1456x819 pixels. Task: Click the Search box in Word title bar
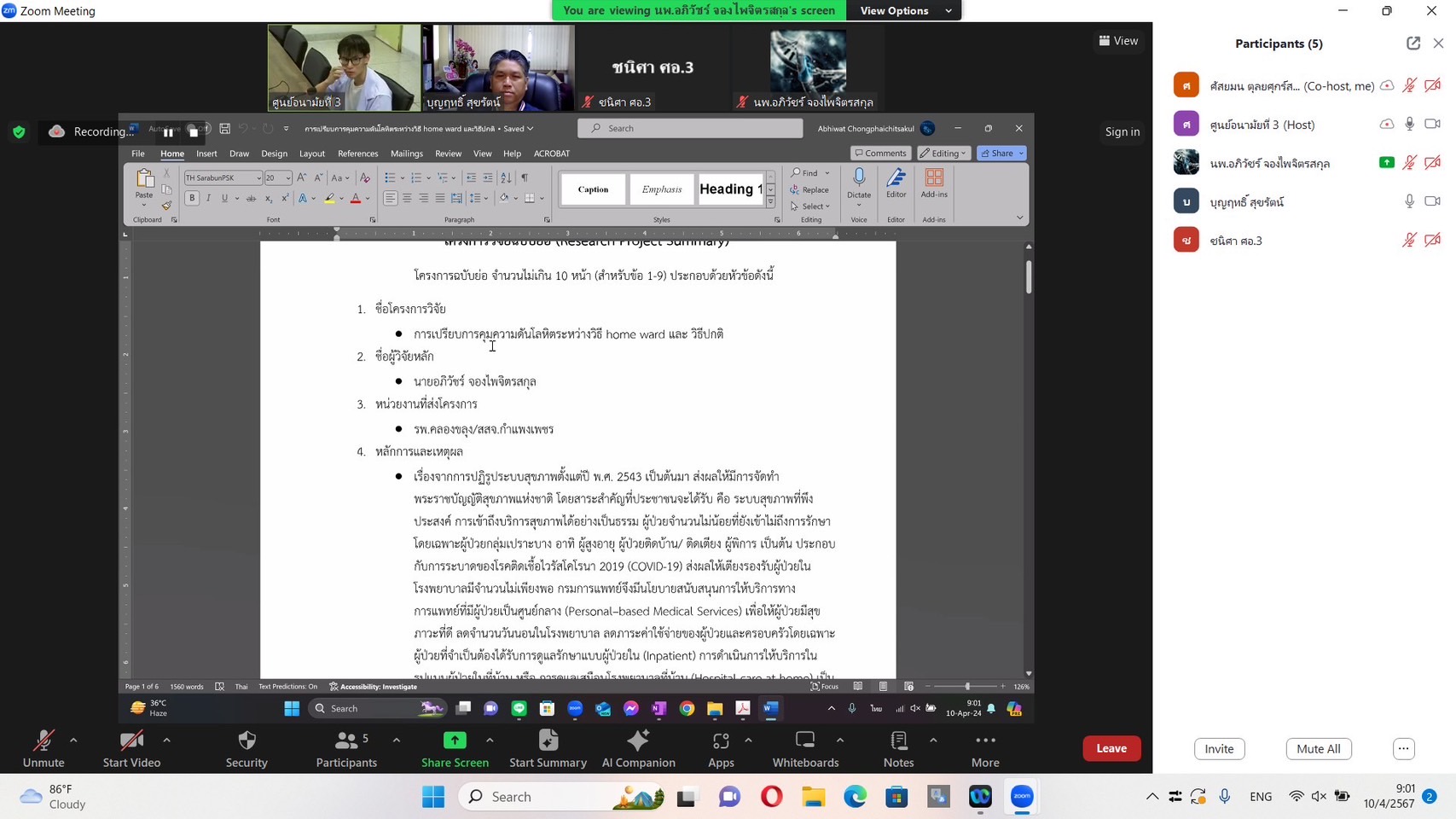coord(690,129)
